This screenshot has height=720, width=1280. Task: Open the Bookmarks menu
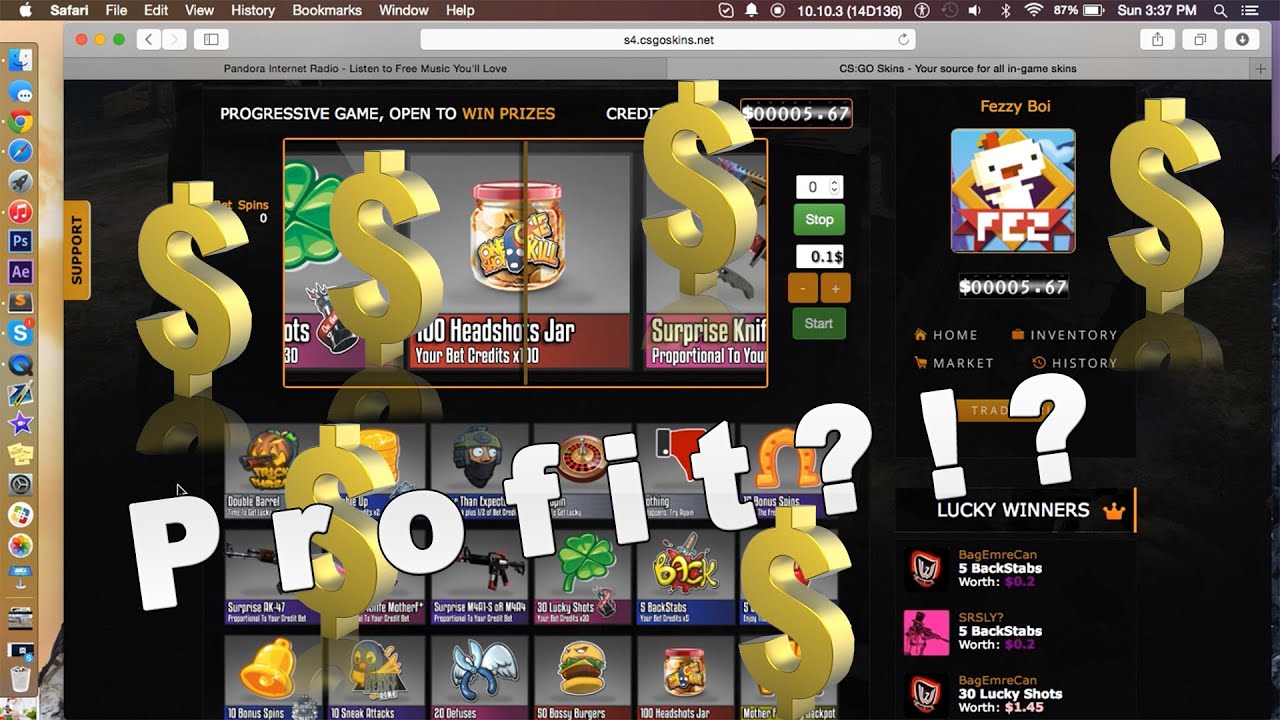[327, 10]
